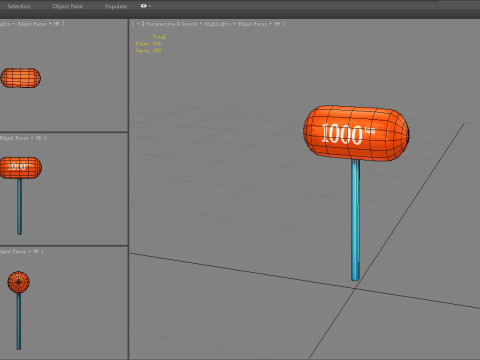The image size is (480, 360).
Task: Select the blue handle cylinder in Perspective viewport
Action: point(355,220)
